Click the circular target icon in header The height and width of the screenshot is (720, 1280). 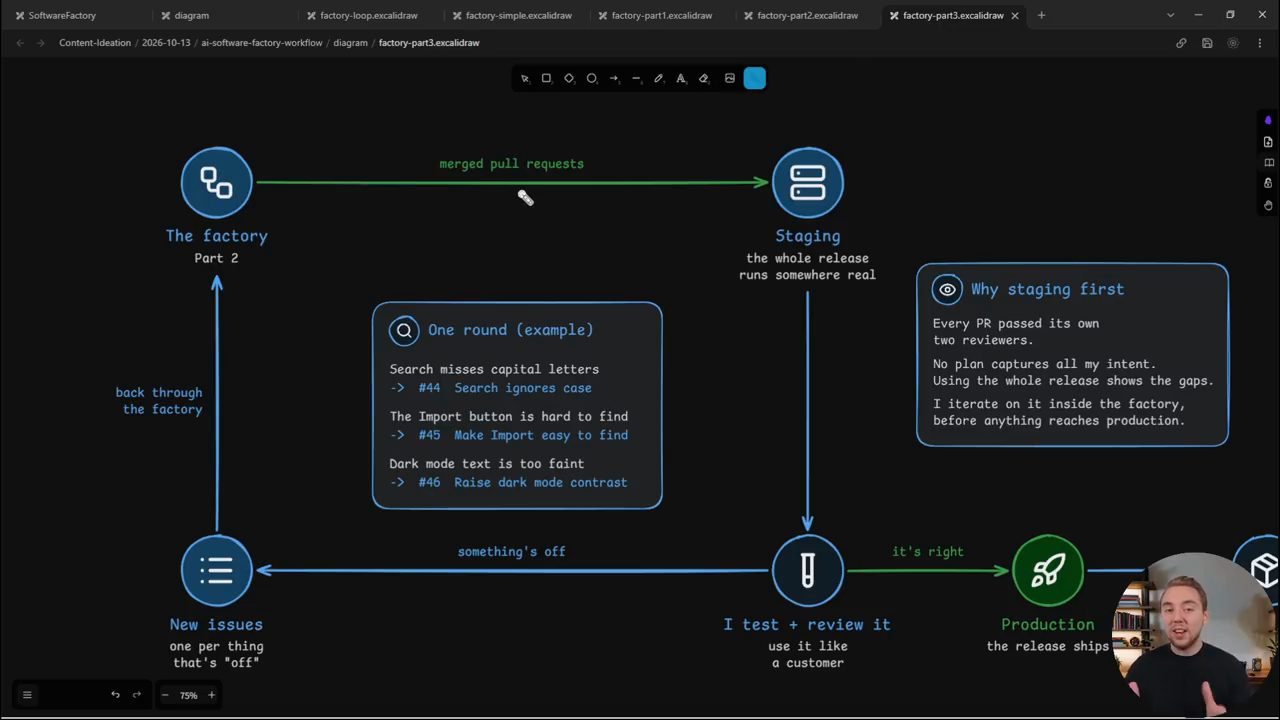tap(1233, 43)
